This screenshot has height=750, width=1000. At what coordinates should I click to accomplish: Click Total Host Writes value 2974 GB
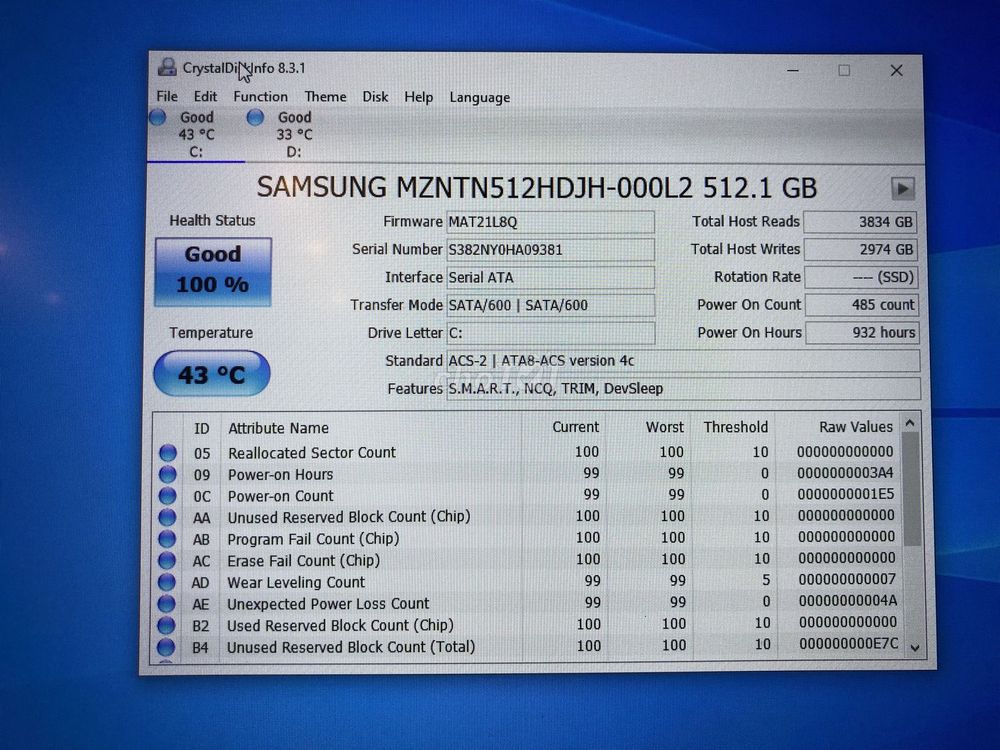[861, 249]
